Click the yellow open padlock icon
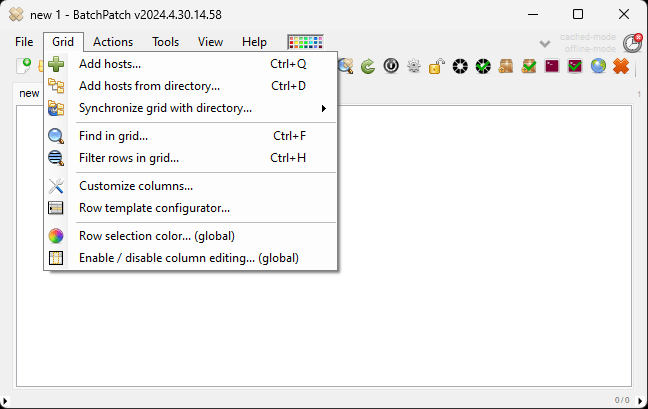The height and width of the screenshot is (409, 648). (x=436, y=66)
